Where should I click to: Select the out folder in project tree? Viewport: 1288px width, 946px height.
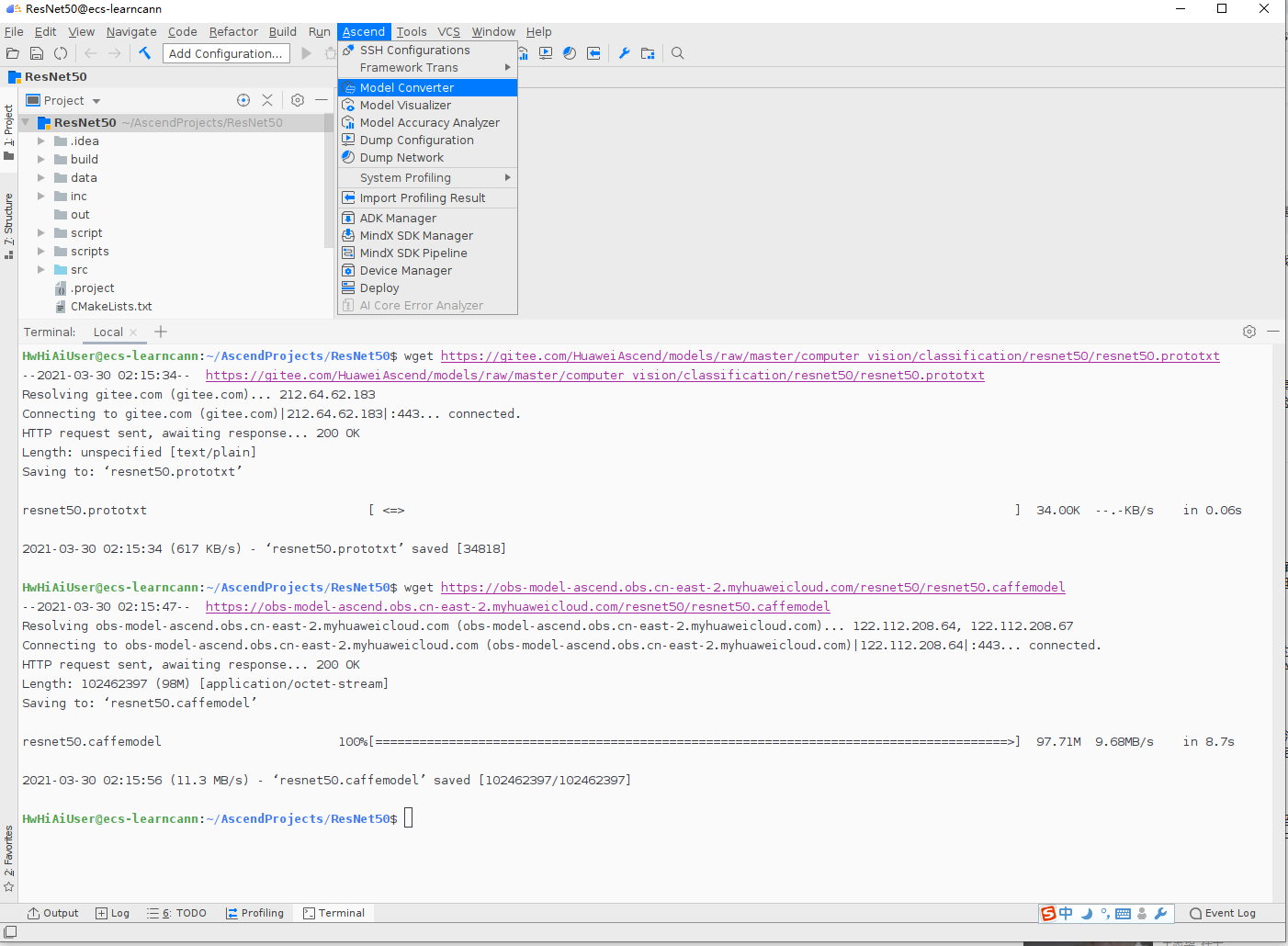(80, 215)
